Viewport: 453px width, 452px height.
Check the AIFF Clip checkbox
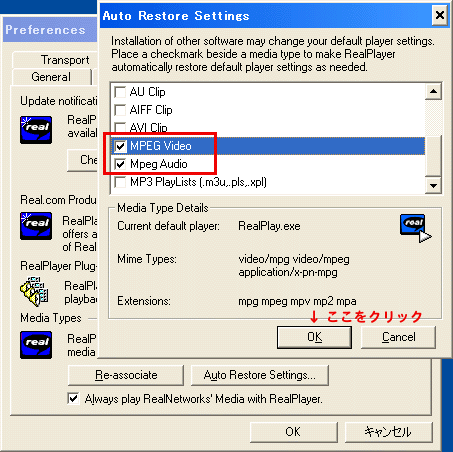(120, 110)
